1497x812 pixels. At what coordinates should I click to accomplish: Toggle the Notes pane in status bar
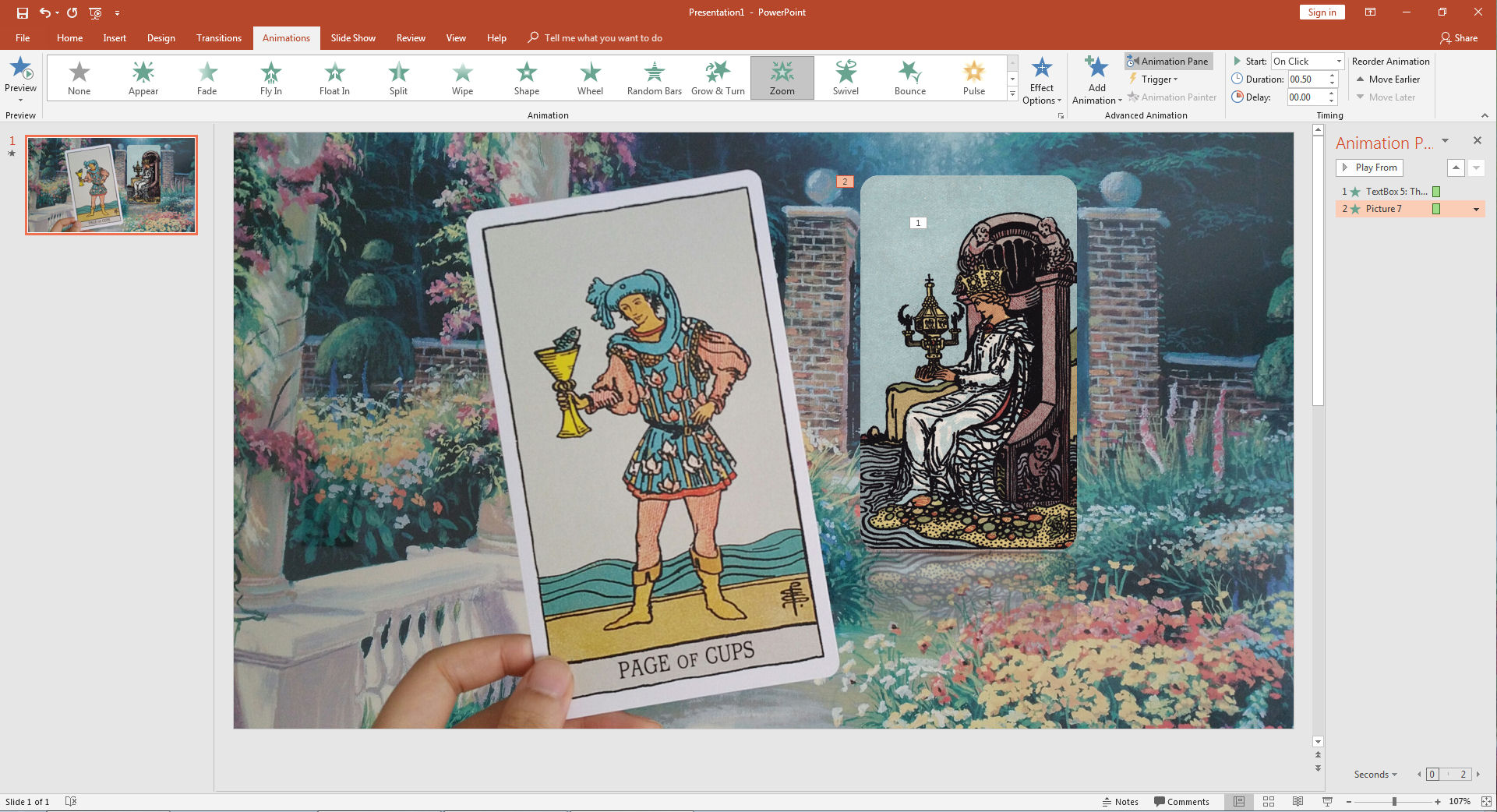click(x=1120, y=802)
